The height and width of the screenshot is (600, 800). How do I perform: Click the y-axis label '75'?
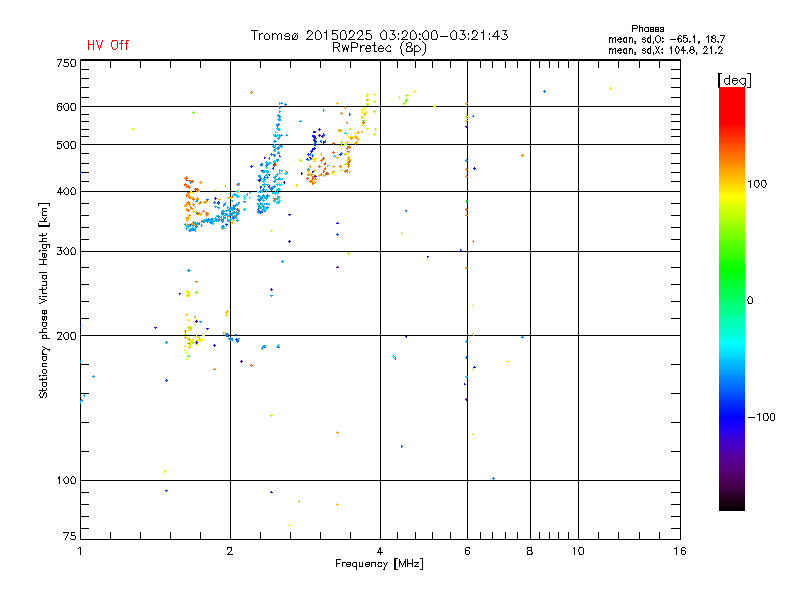click(x=70, y=536)
